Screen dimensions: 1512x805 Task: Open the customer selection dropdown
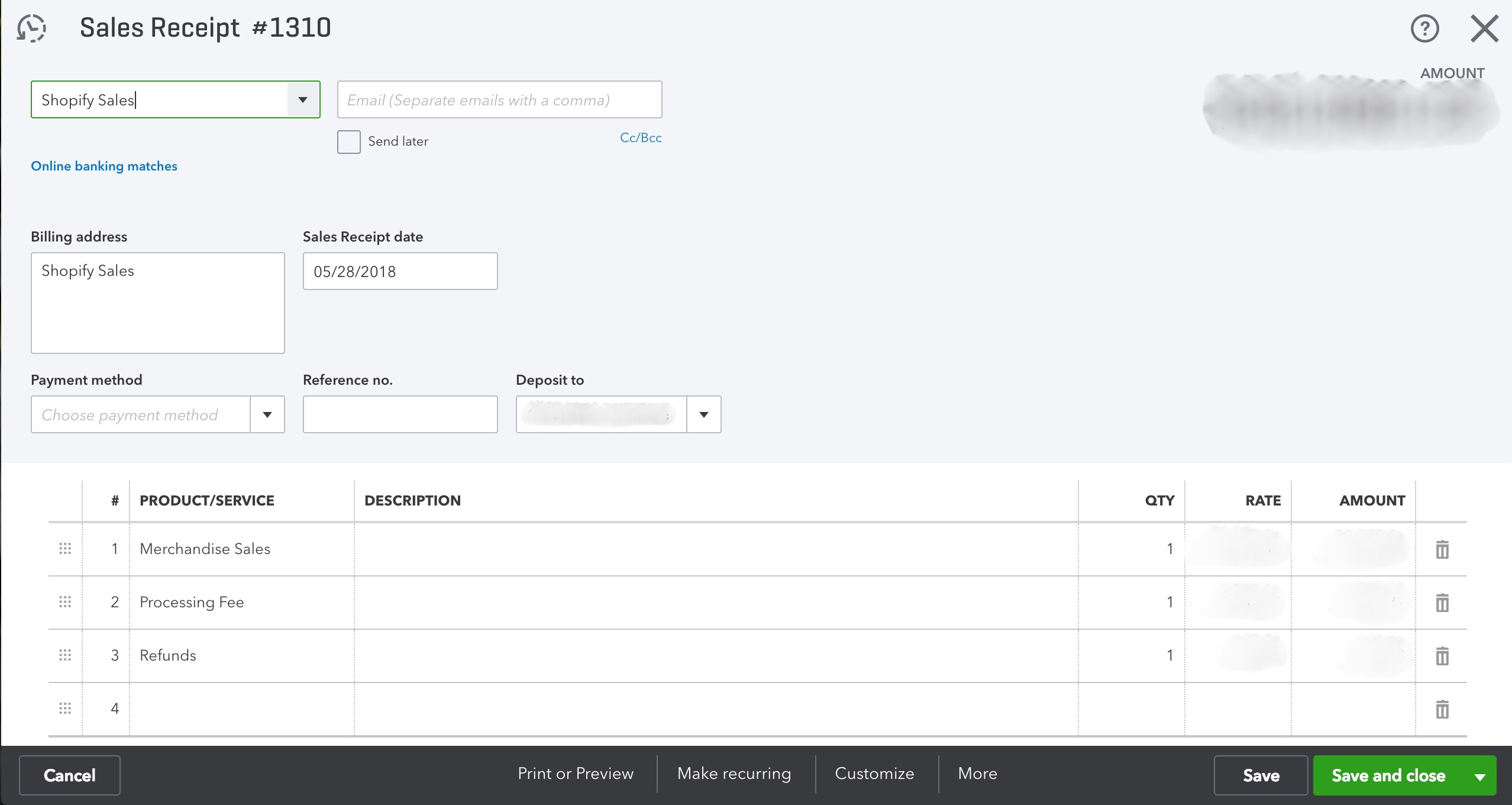[302, 99]
